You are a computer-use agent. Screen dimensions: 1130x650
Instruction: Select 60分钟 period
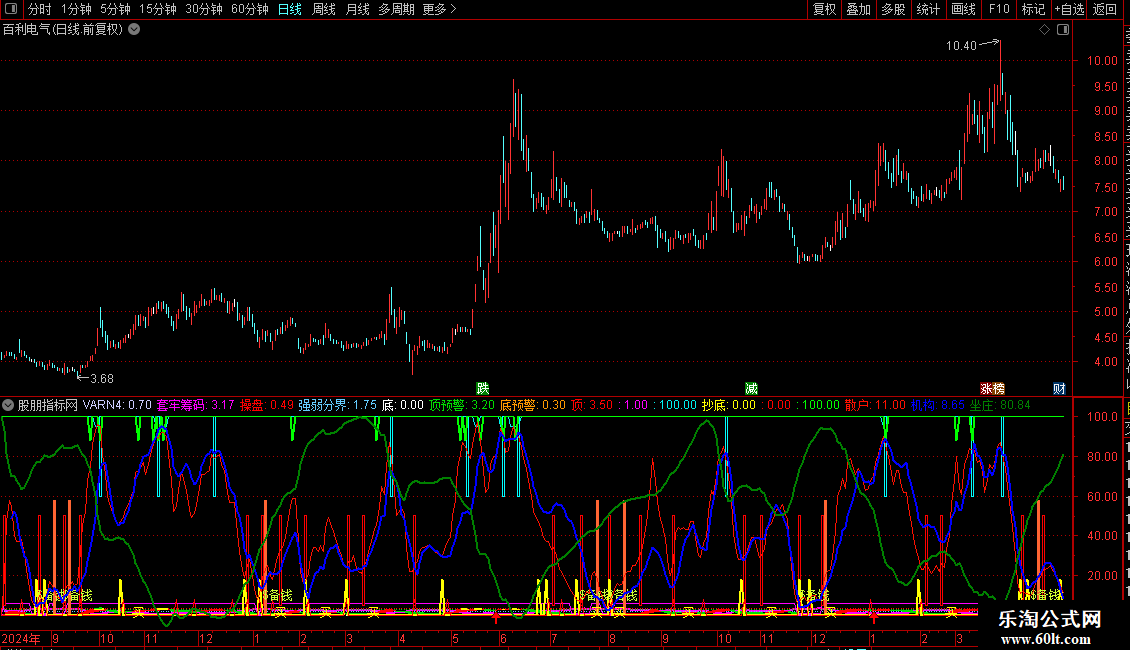pos(250,9)
